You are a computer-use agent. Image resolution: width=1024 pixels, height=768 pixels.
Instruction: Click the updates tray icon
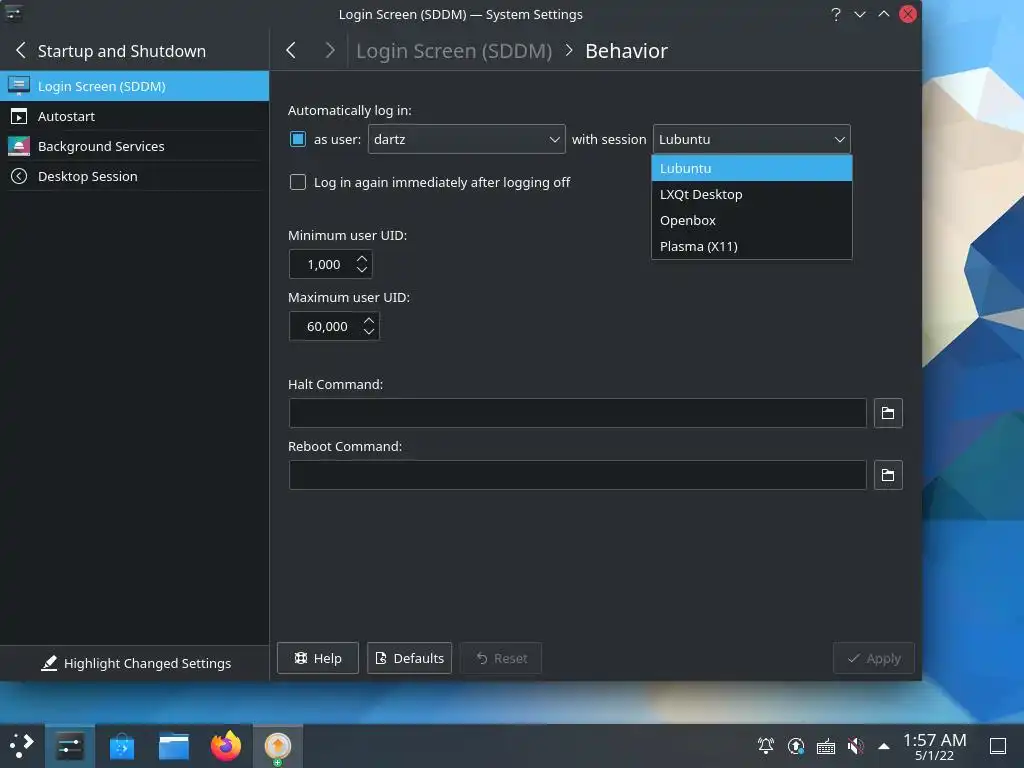pyautogui.click(x=796, y=746)
